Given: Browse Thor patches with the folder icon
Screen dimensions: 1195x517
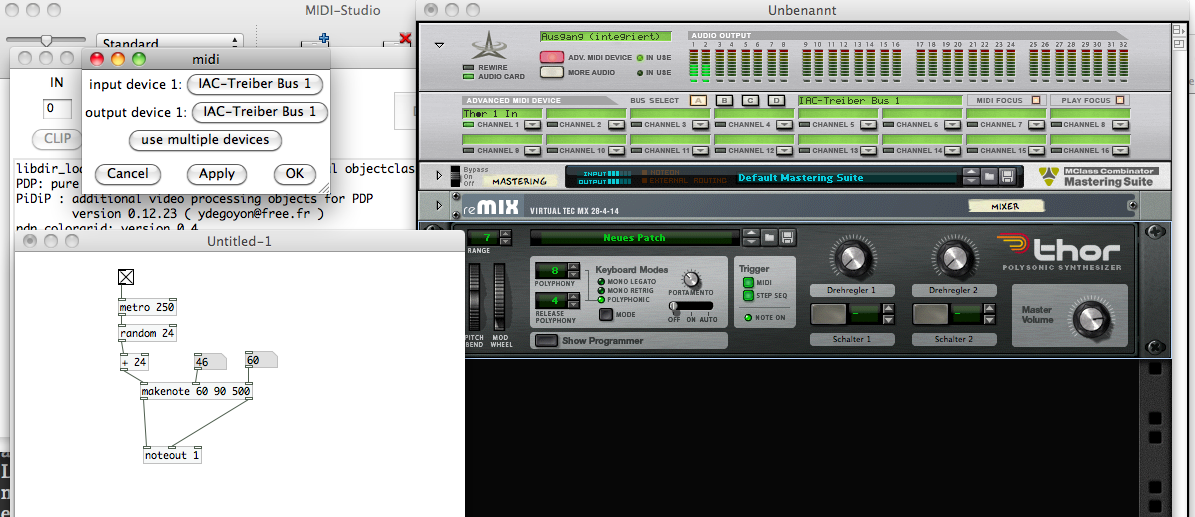Looking at the screenshot, I should pos(770,237).
